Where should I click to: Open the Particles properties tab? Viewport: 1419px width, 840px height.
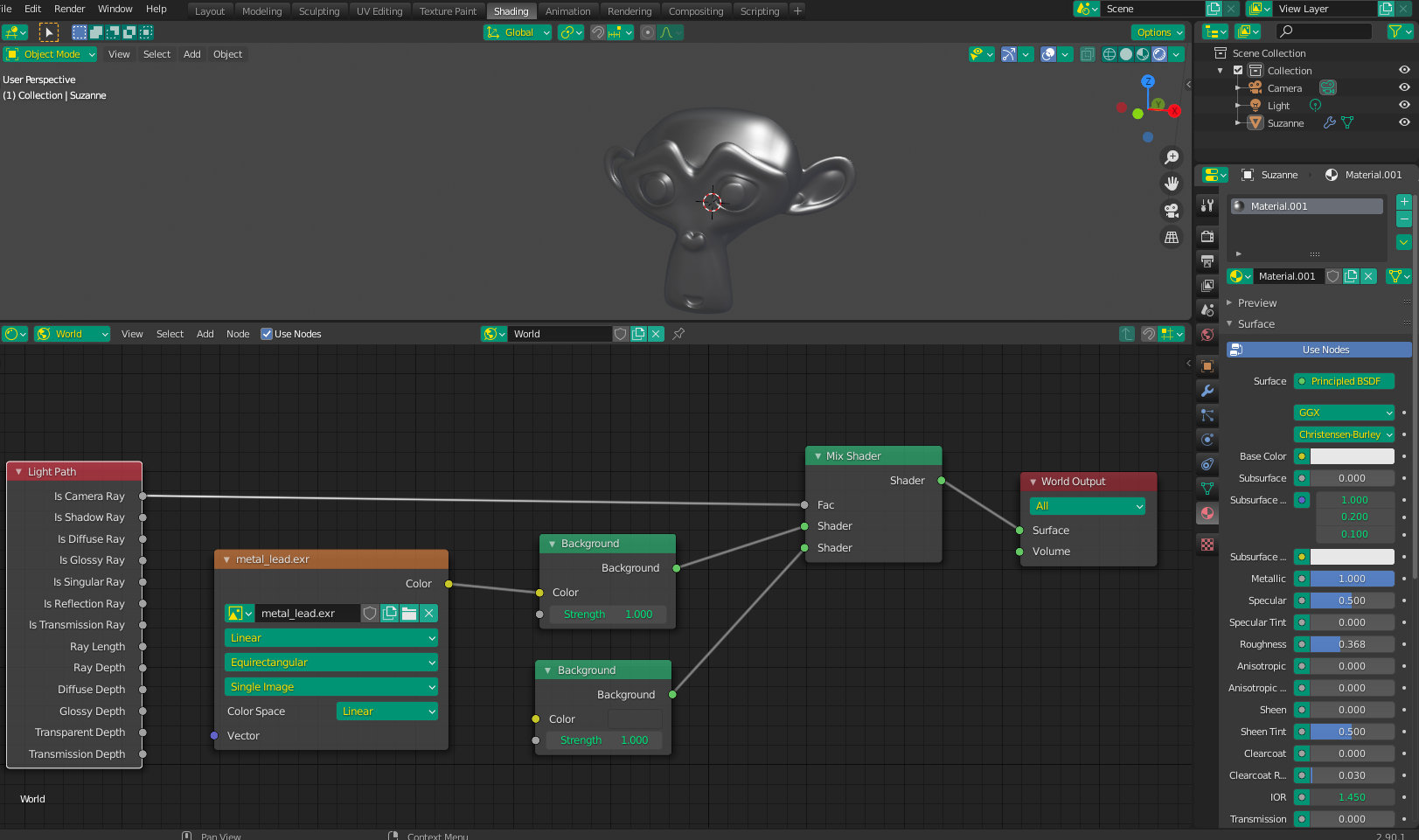tap(1207, 415)
